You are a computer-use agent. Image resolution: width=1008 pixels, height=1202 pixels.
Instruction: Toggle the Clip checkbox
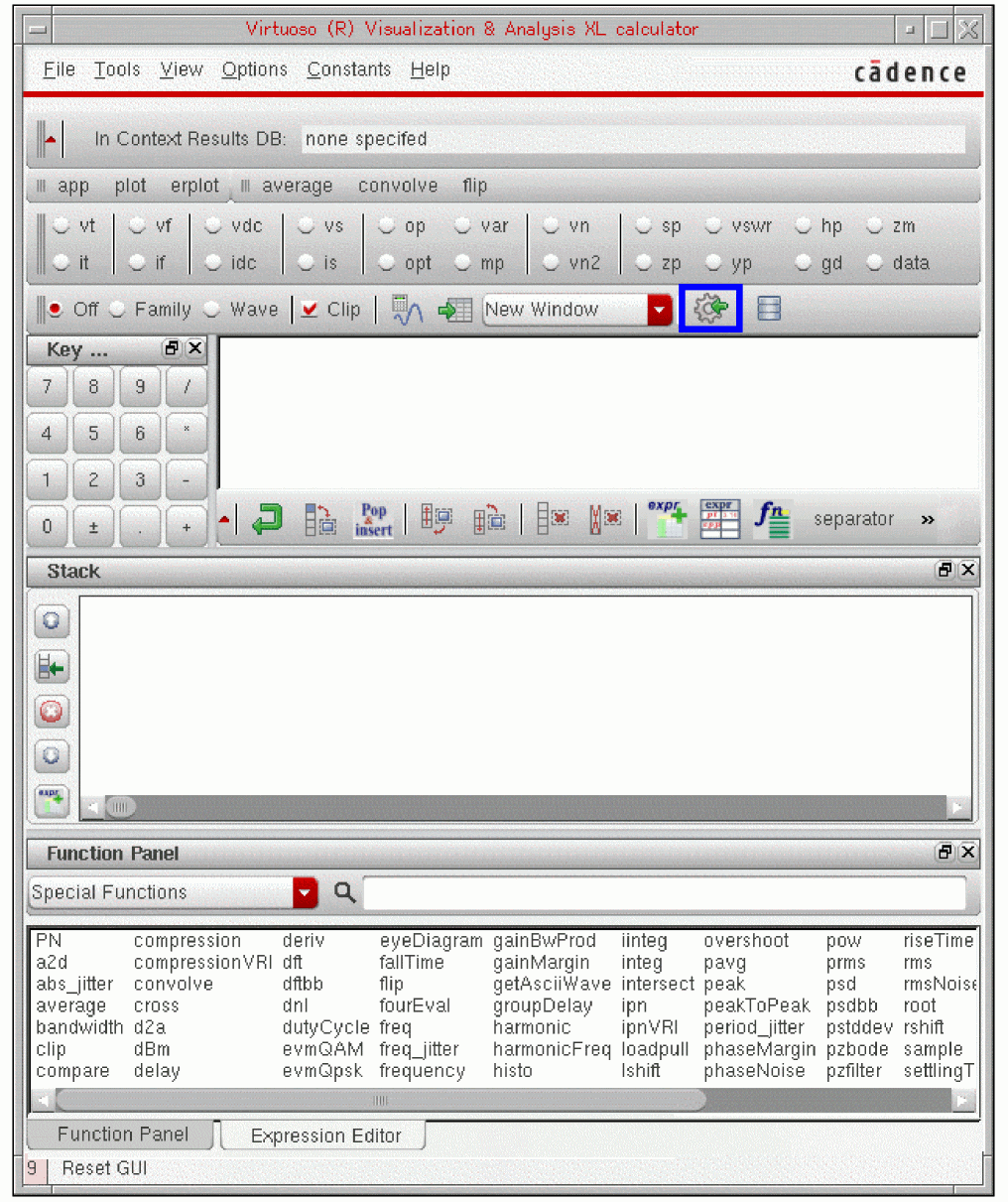pos(310,310)
